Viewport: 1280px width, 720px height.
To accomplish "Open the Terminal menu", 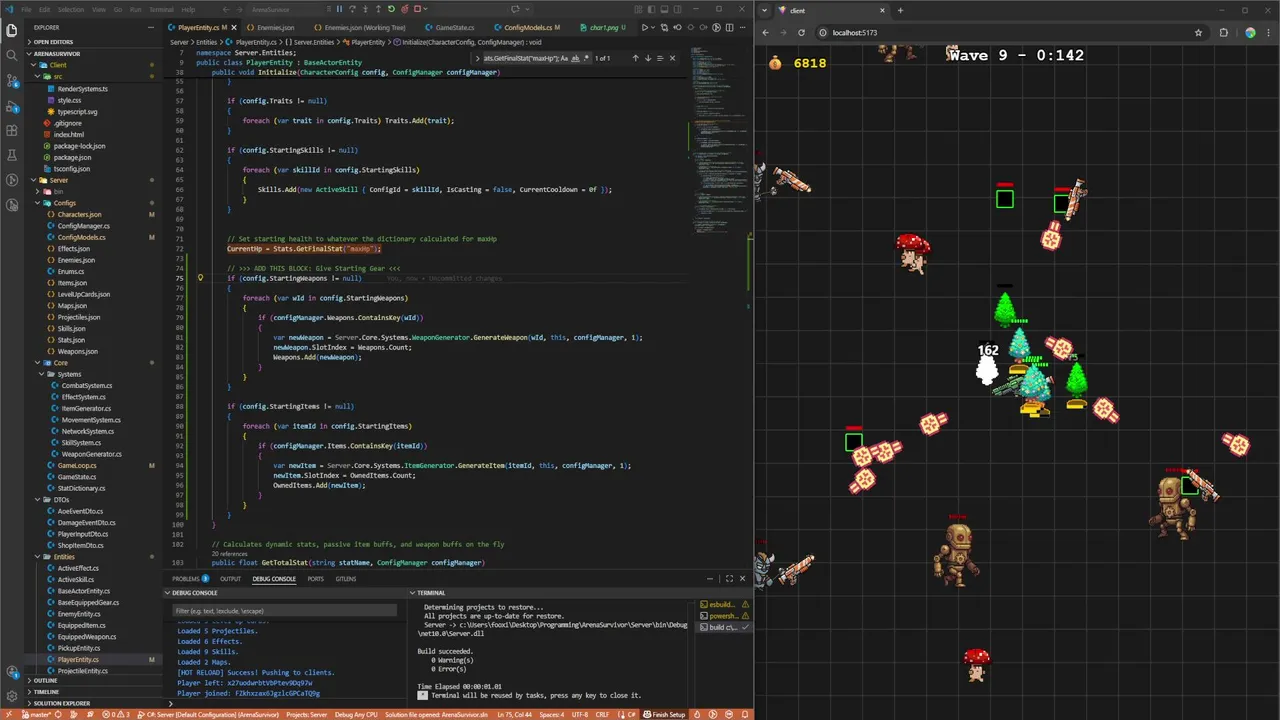I will tap(161, 9).
